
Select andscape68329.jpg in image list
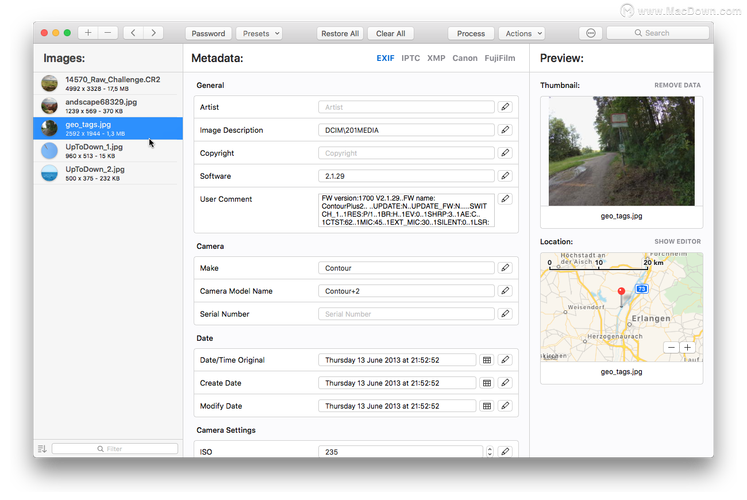[108, 106]
